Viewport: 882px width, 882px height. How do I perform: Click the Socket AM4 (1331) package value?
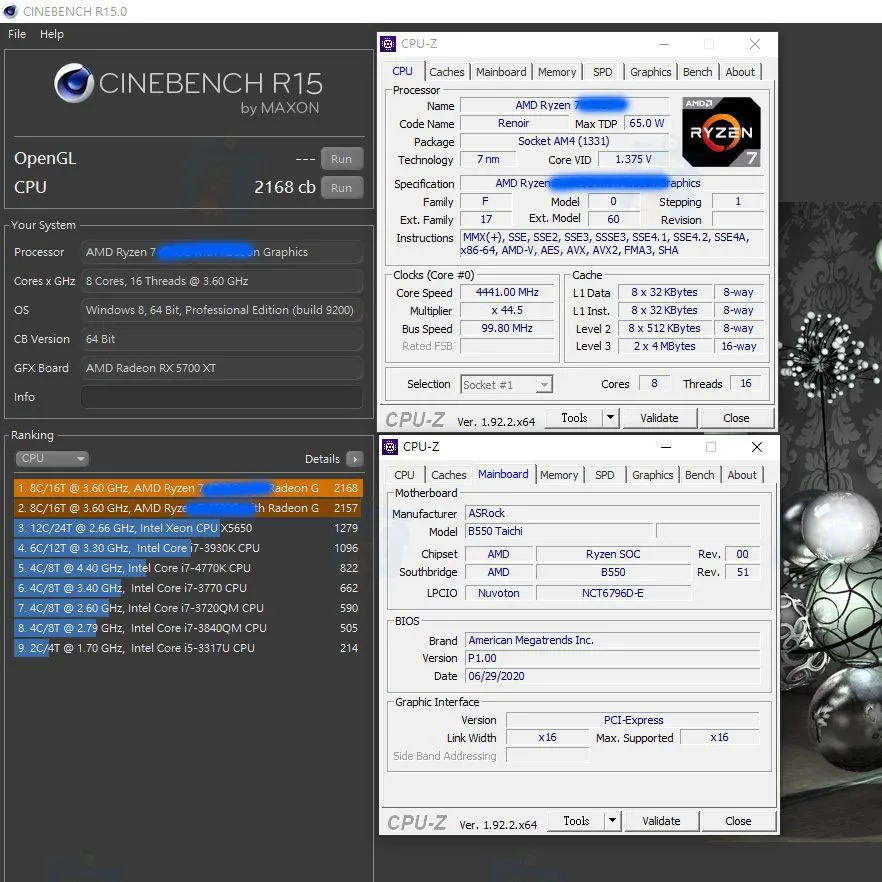coord(564,141)
